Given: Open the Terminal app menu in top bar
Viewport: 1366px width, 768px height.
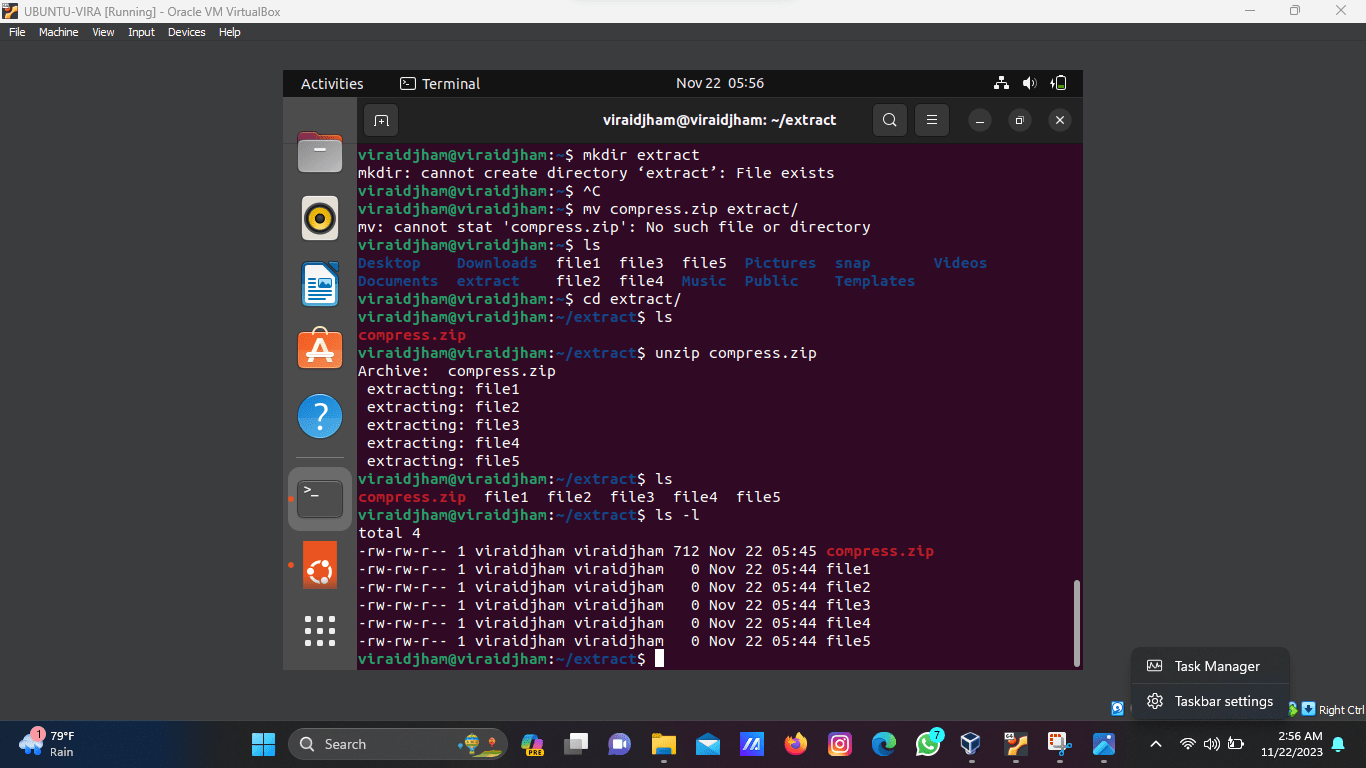Looking at the screenshot, I should click(440, 84).
